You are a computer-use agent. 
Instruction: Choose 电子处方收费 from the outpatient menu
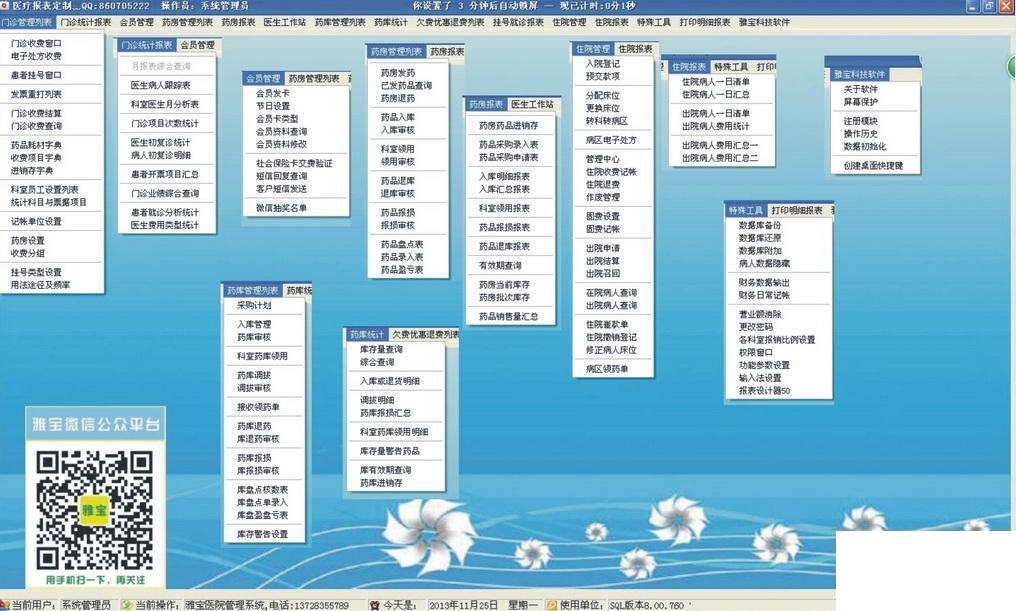[x=36, y=56]
